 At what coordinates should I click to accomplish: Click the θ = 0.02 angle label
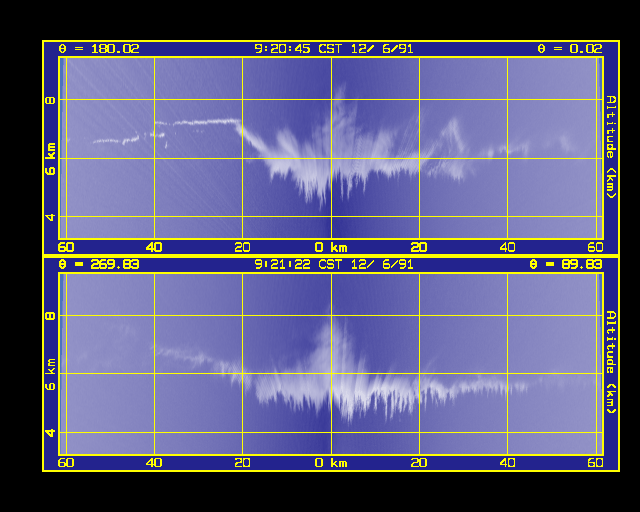coord(570,49)
